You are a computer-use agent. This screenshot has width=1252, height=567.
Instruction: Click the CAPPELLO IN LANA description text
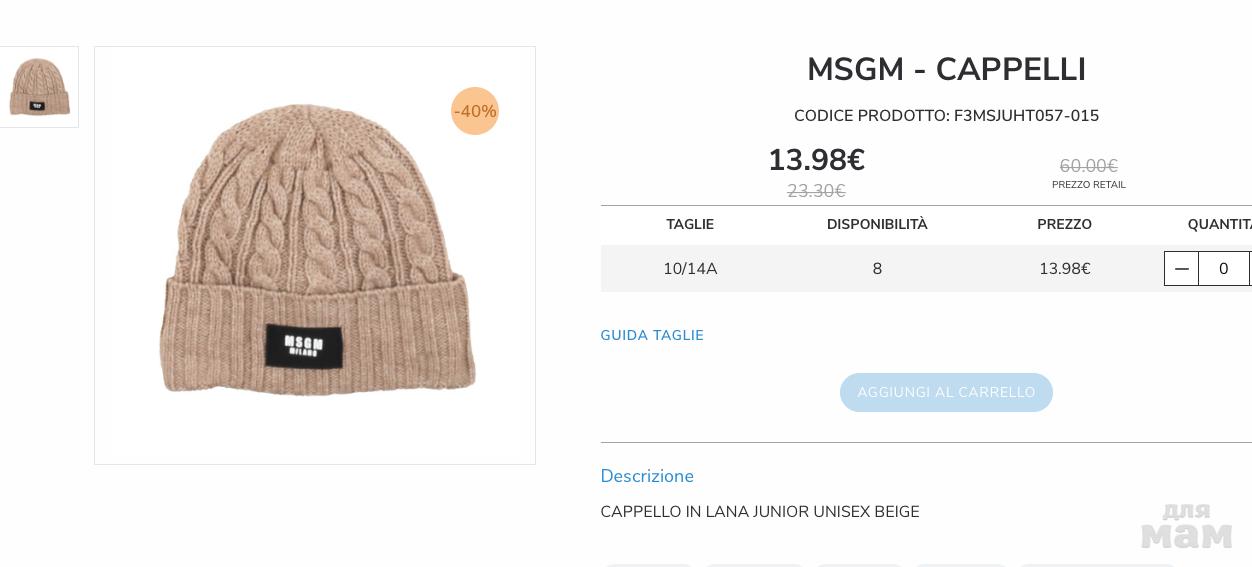(x=759, y=512)
